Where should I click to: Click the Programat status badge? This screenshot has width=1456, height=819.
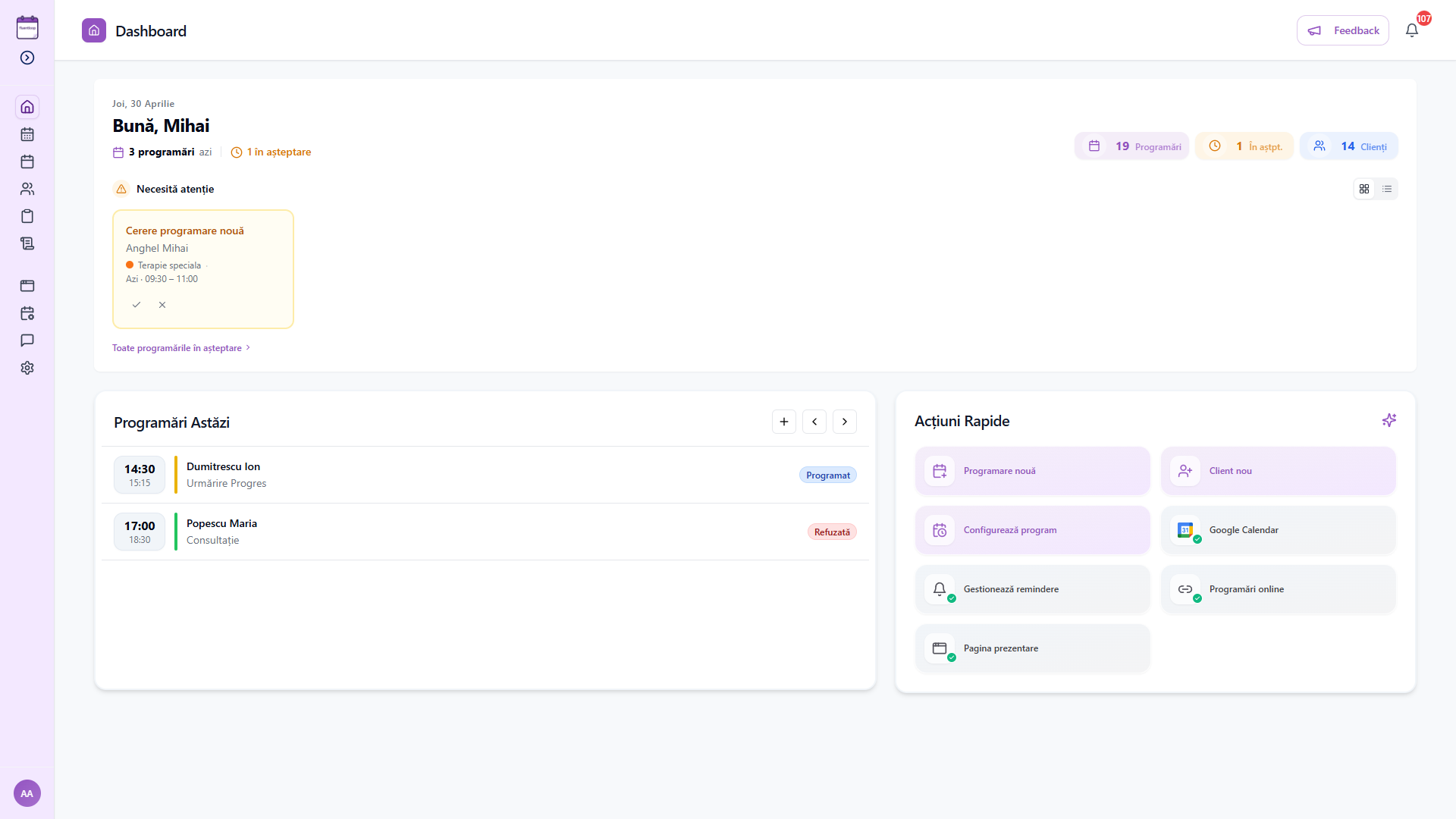click(828, 475)
